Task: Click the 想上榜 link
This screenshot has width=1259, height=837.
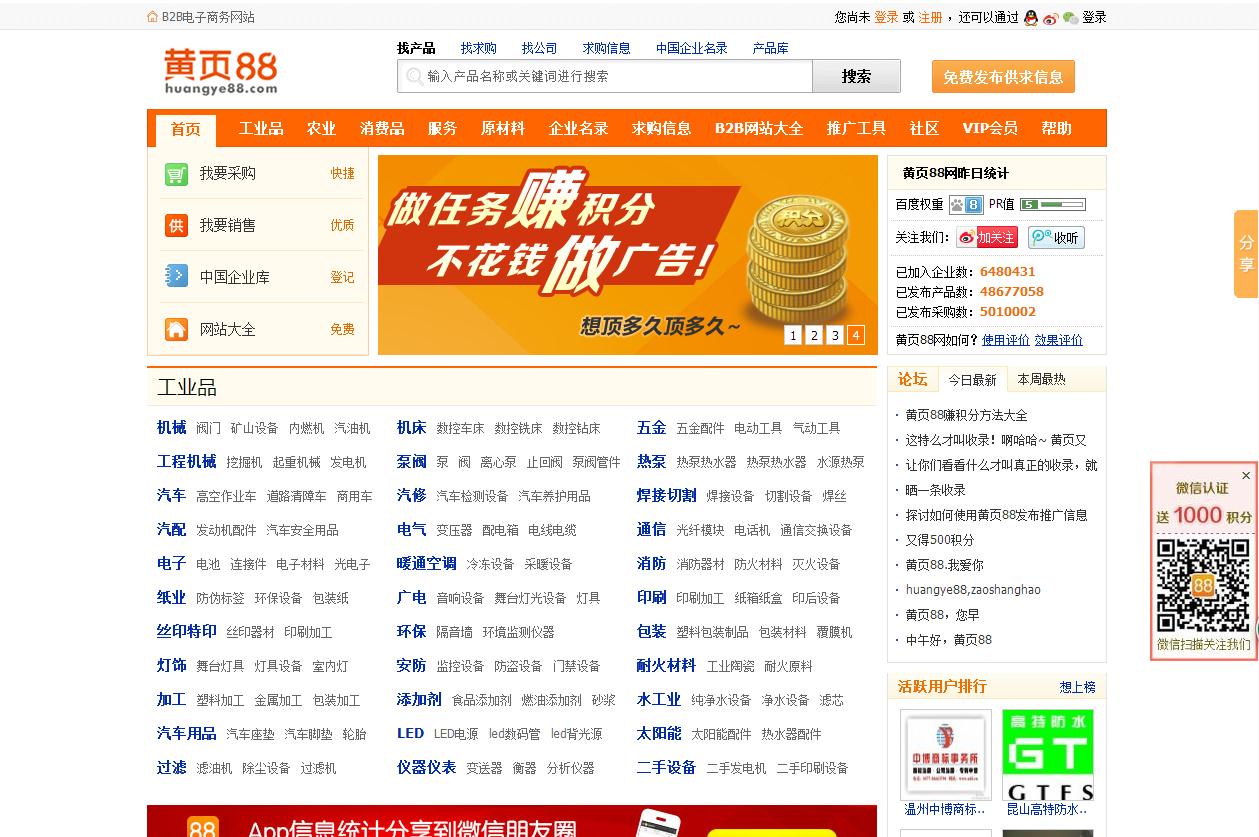Action: pos(1078,687)
